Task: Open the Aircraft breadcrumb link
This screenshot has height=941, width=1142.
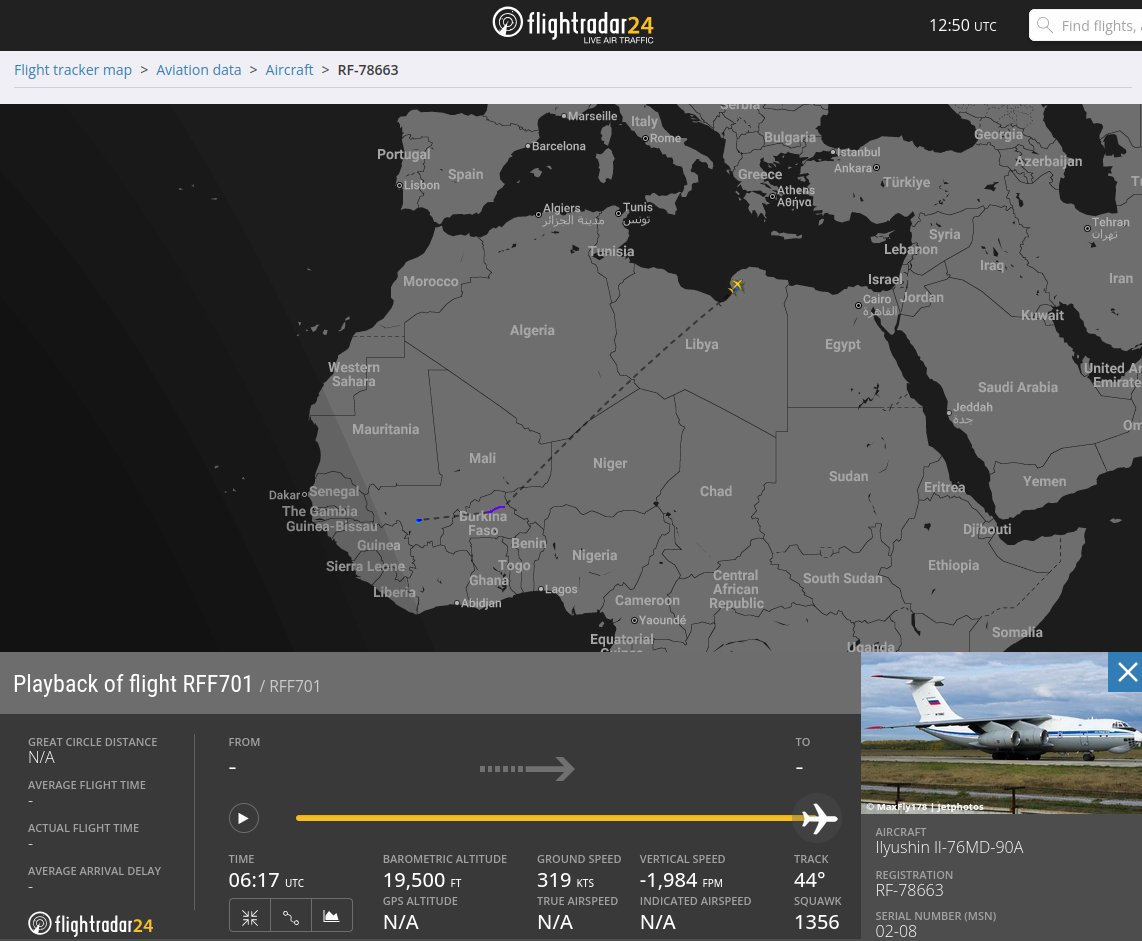Action: click(x=289, y=70)
